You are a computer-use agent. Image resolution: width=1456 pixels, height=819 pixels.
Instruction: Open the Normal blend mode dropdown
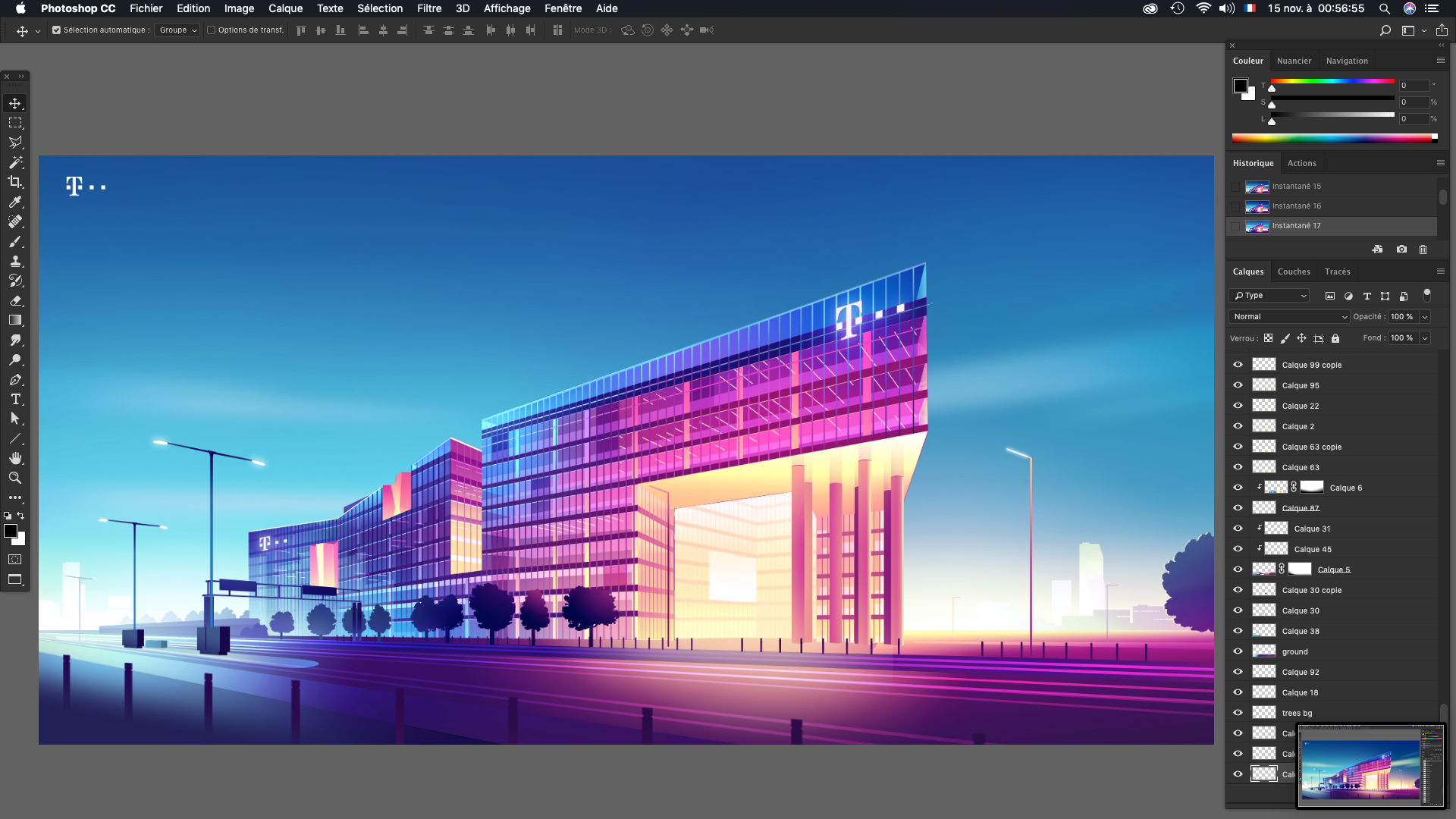pyautogui.click(x=1288, y=317)
